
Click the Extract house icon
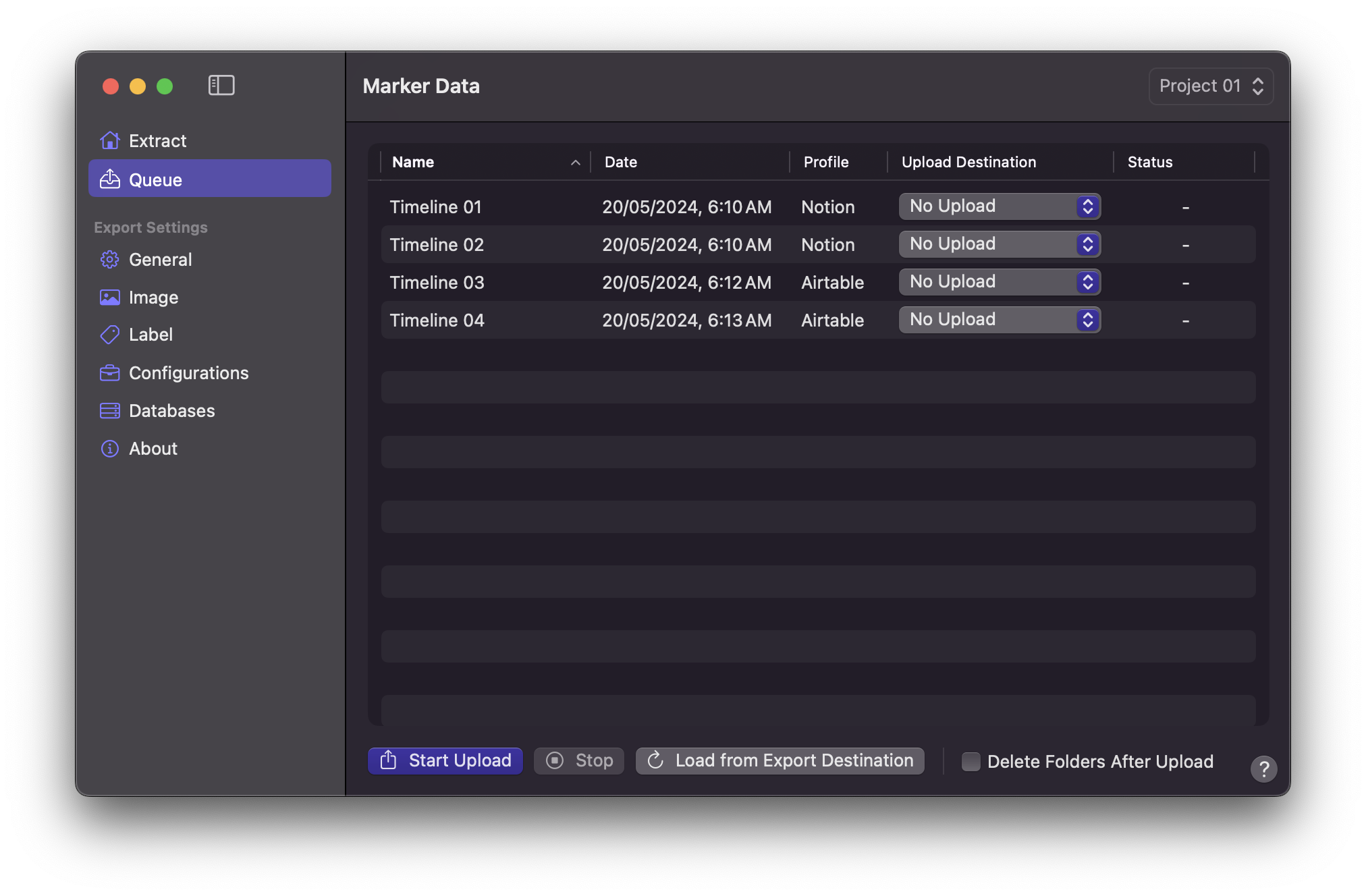(110, 140)
